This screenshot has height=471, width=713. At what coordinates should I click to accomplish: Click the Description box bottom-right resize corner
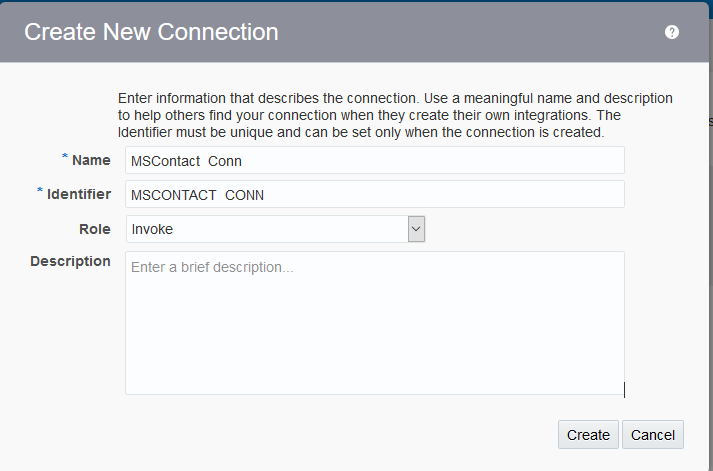621,391
